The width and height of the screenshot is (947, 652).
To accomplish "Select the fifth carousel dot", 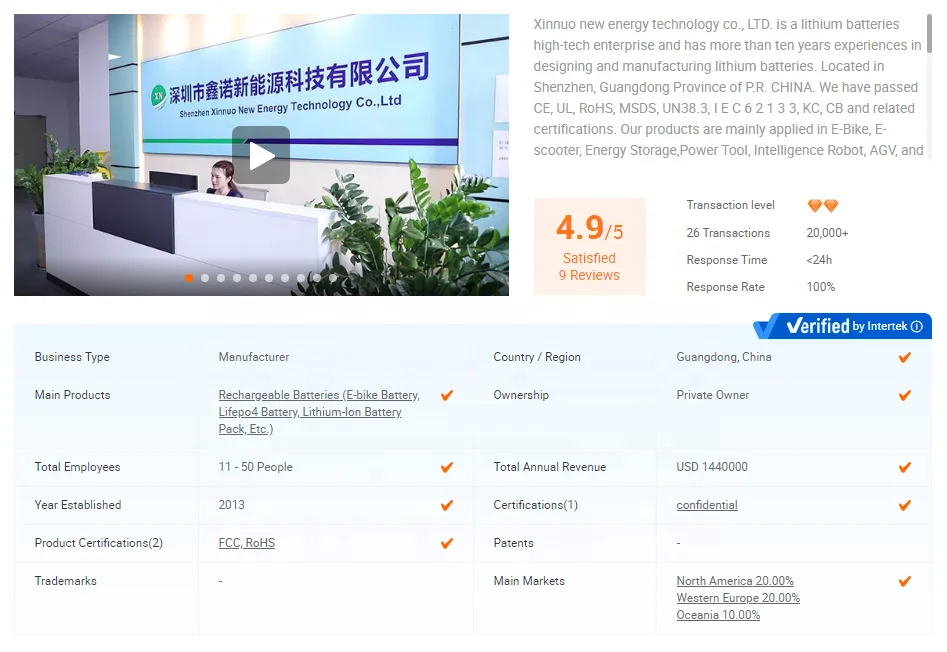I will pos(253,278).
